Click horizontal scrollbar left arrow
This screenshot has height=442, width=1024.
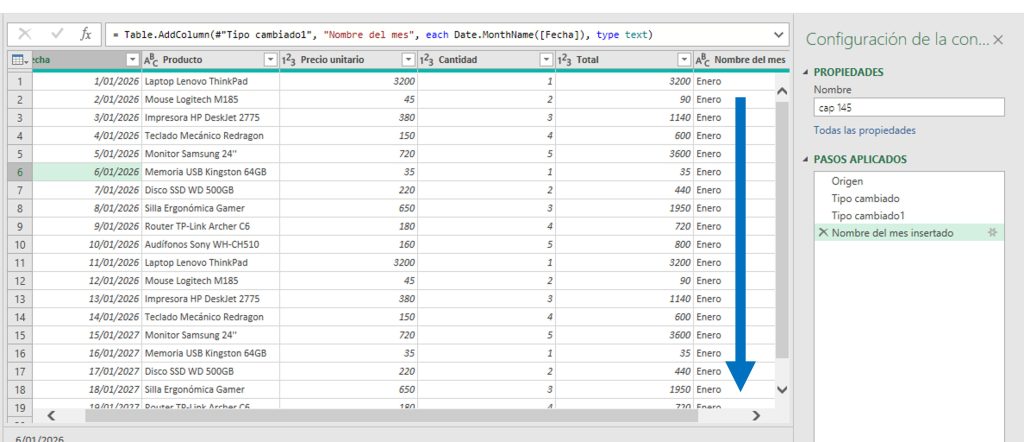pos(52,415)
